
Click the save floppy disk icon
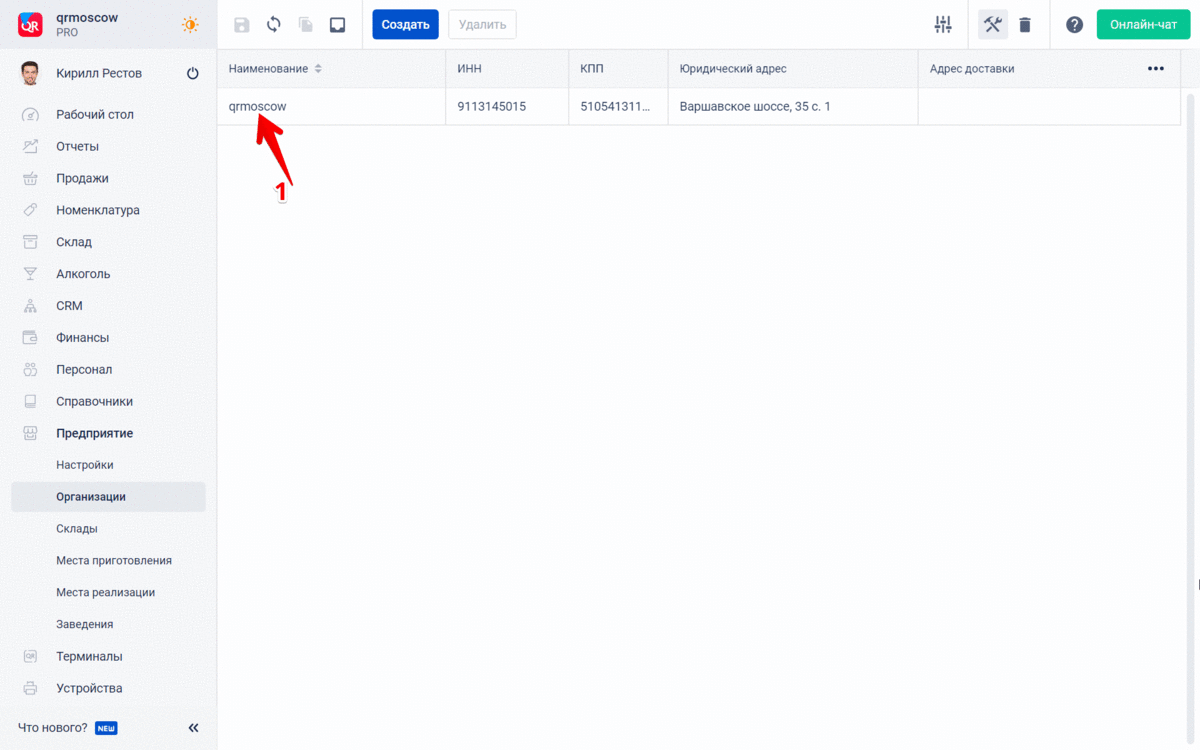[241, 25]
